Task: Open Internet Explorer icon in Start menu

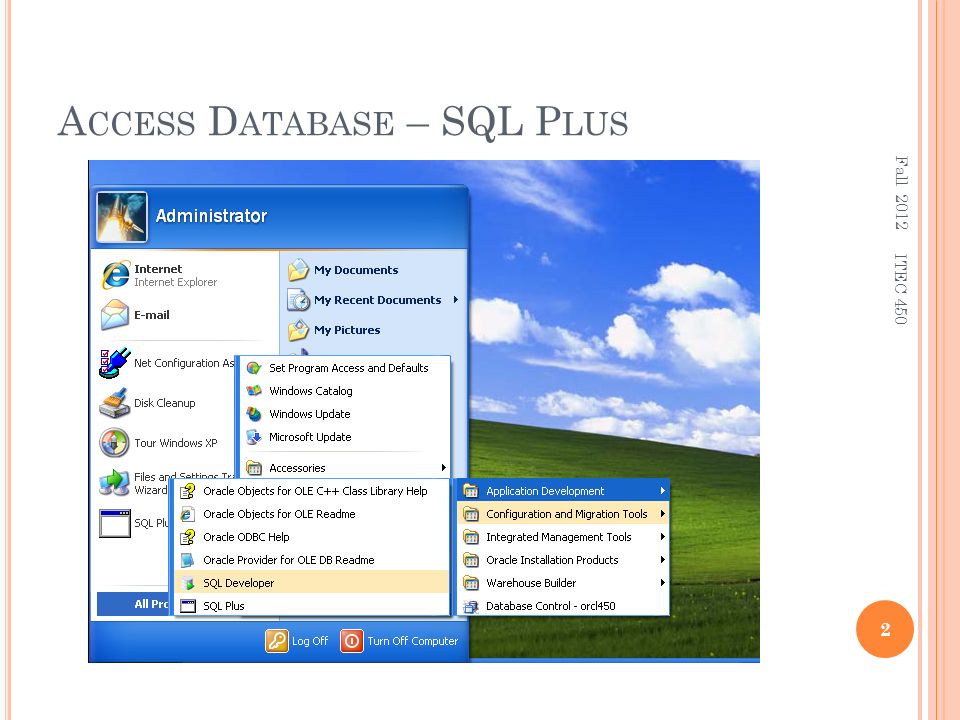Action: click(x=116, y=274)
